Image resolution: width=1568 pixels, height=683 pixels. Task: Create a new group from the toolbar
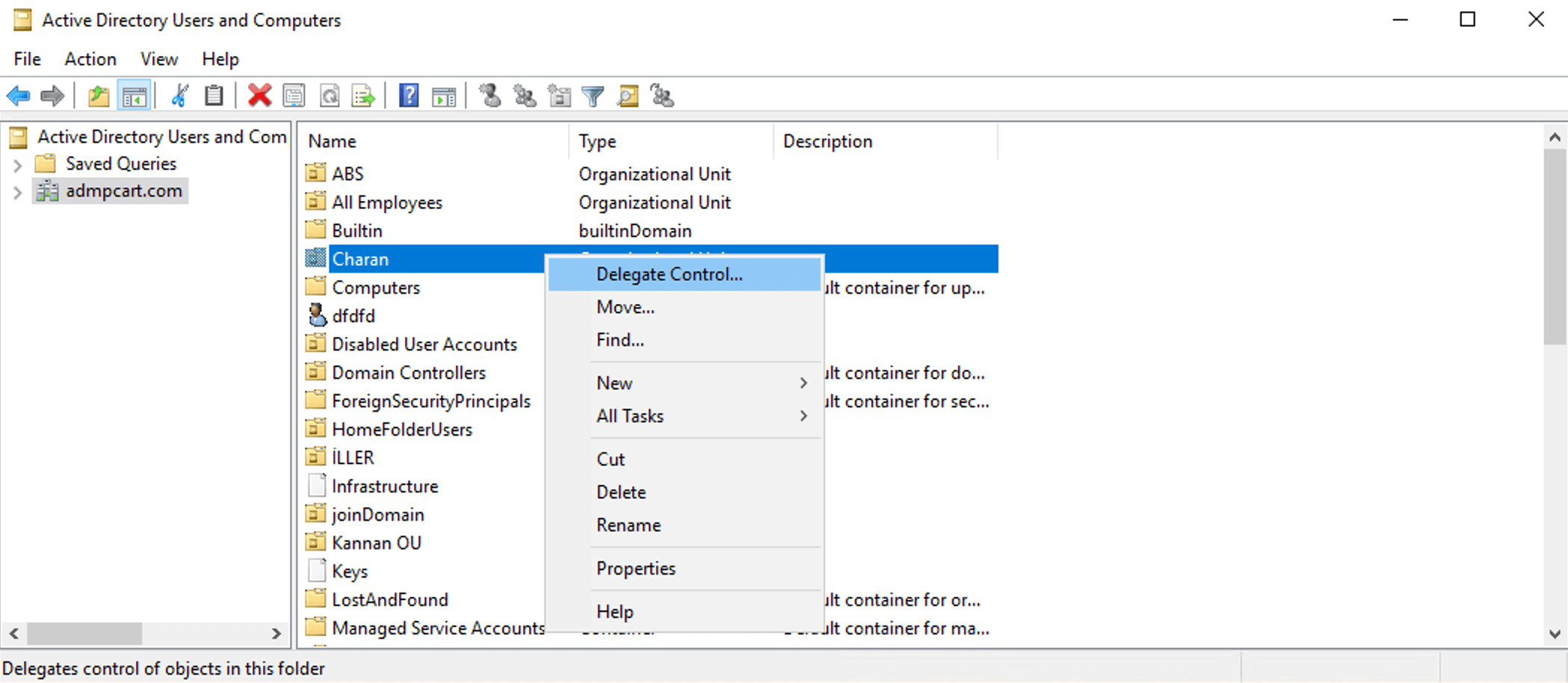click(524, 96)
